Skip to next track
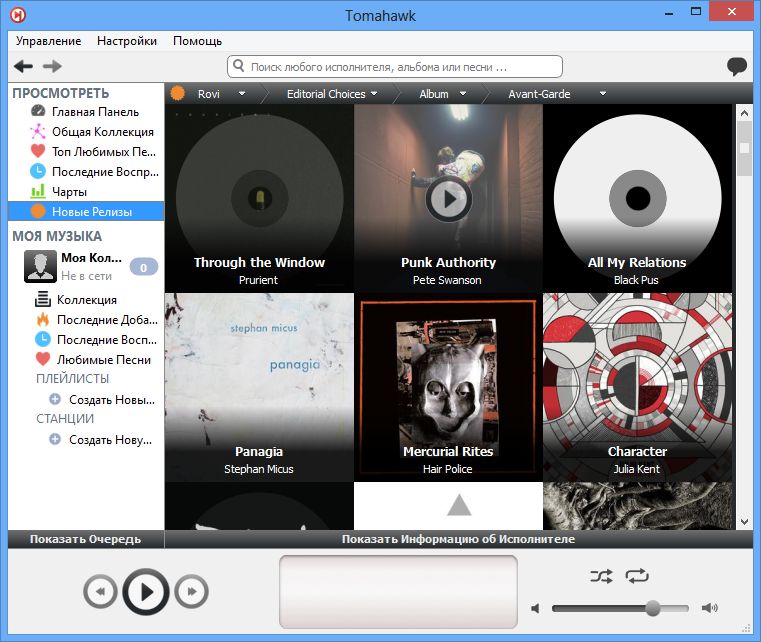This screenshot has height=642, width=761. 191,592
